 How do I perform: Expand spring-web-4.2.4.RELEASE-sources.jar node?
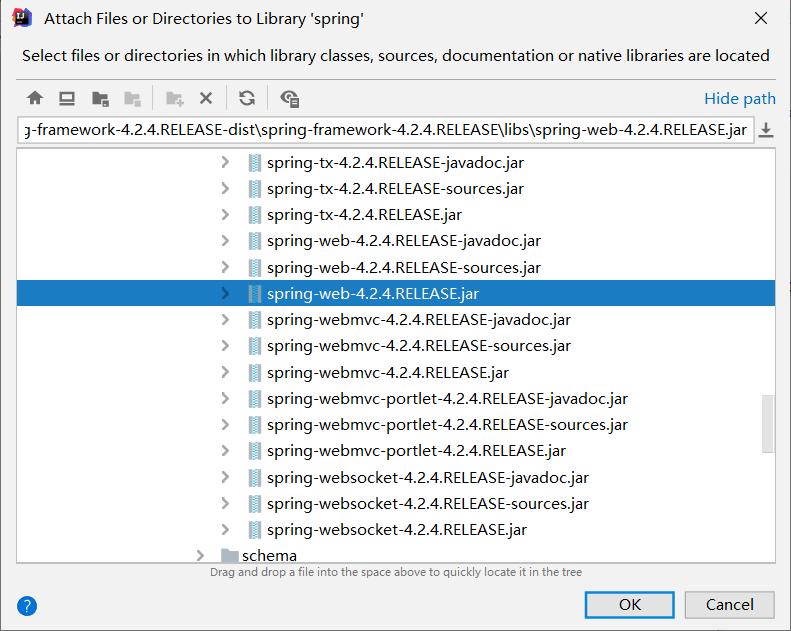(225, 267)
